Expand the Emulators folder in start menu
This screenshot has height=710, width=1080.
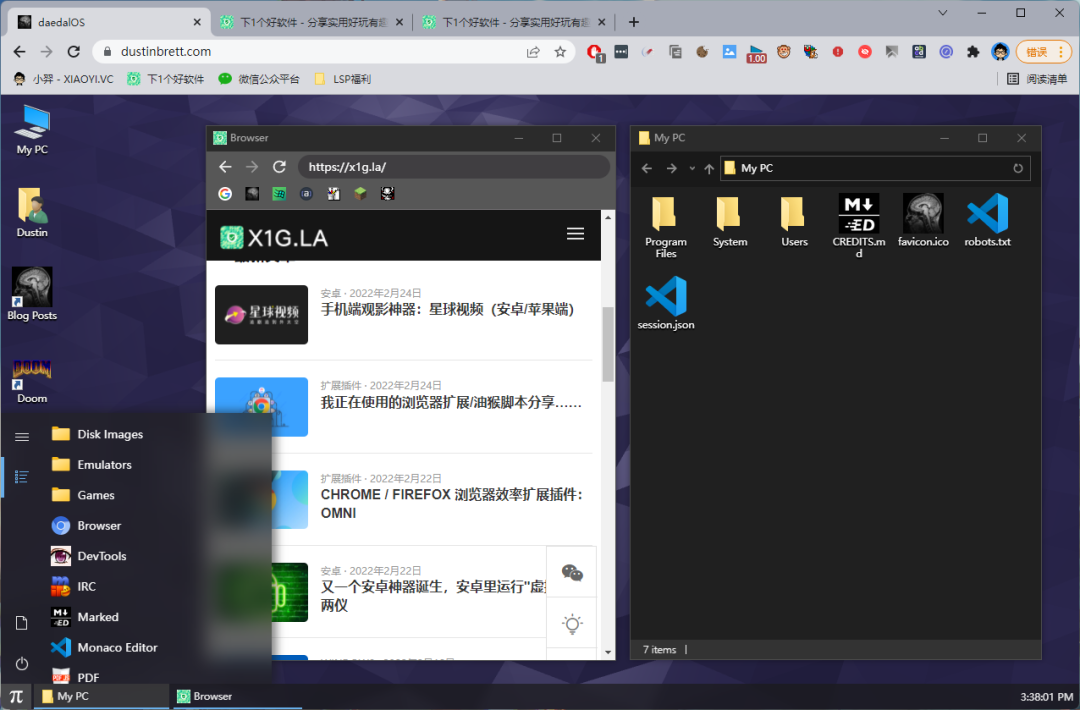click(x=104, y=465)
